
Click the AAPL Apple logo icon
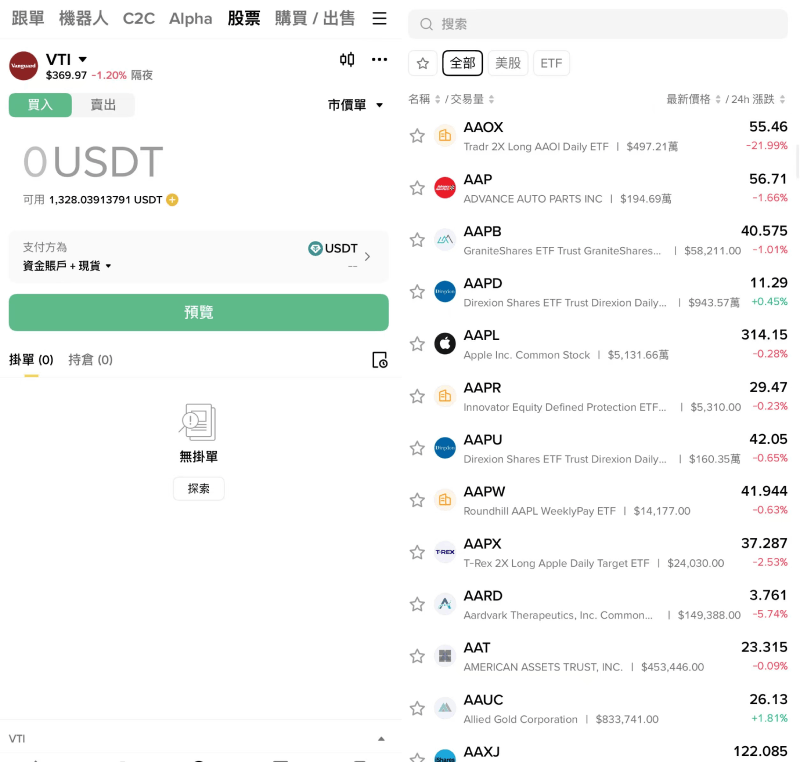(445, 344)
